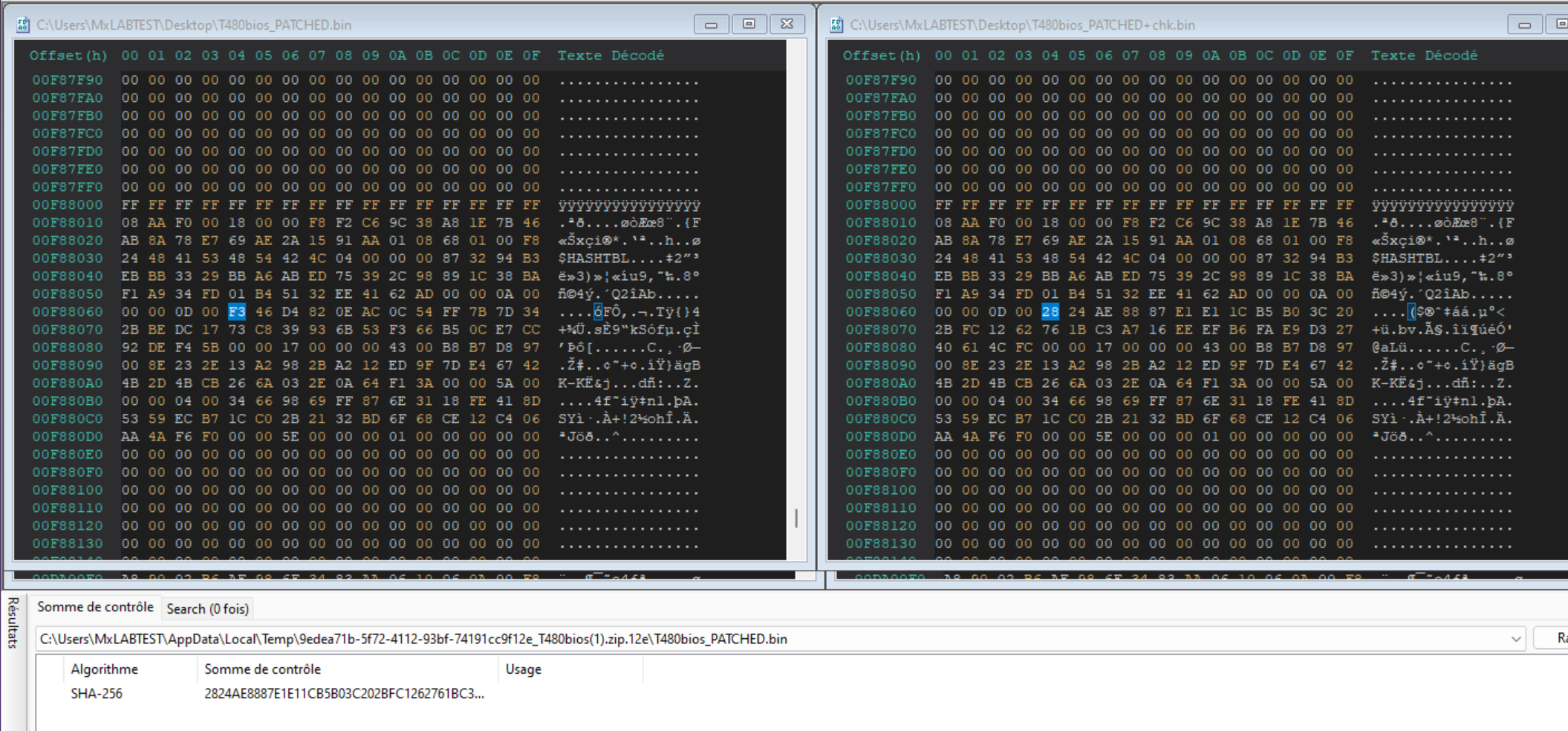The image size is (1568, 731).
Task: Click the Usage column header
Action: (x=524, y=669)
